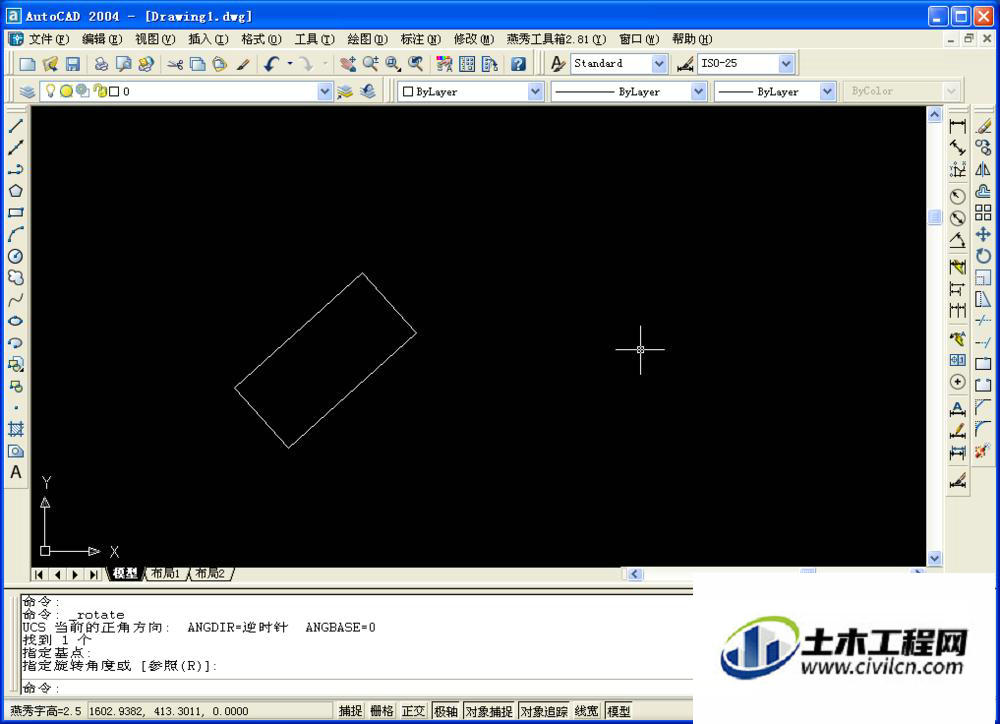Switch to the 模型 model tab
This screenshot has width=1000, height=724.
pyautogui.click(x=125, y=573)
